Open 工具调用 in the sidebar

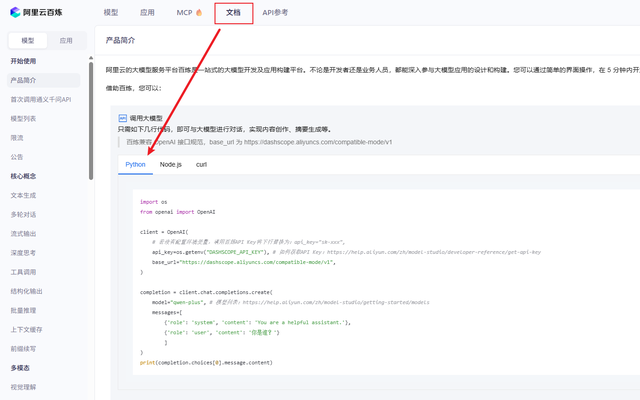click(x=23, y=272)
